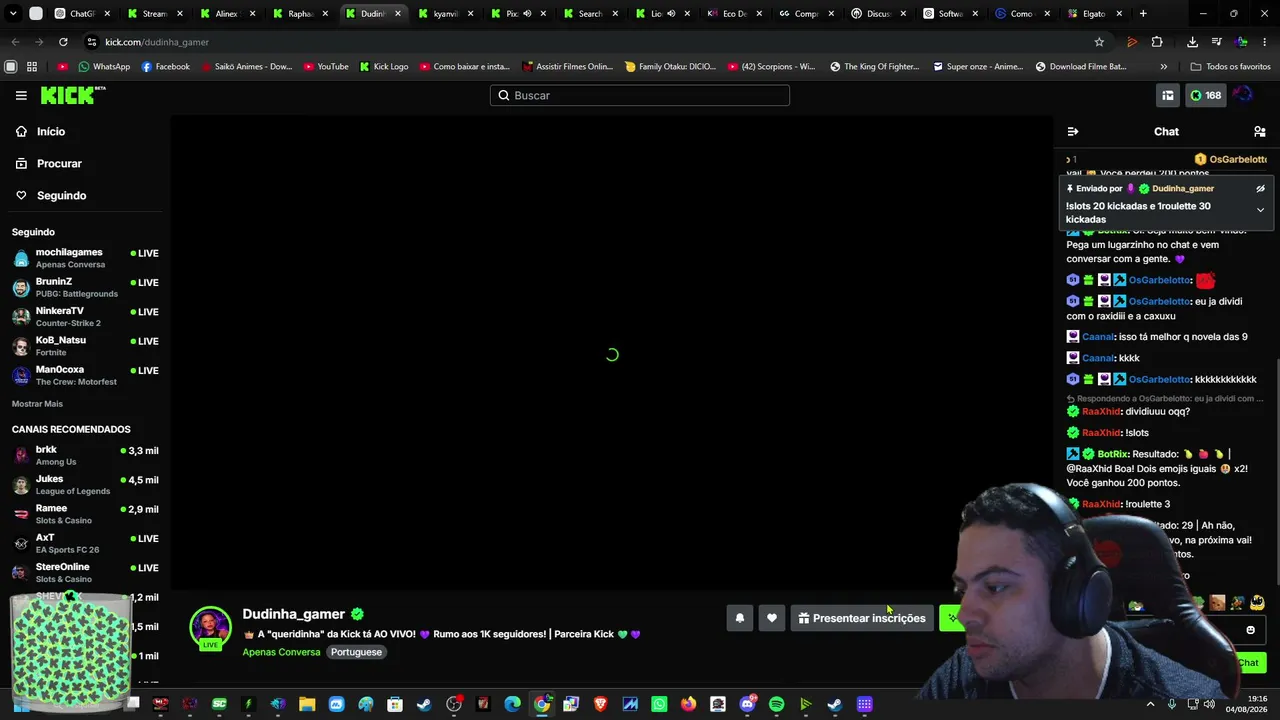Open Discord from the taskbar

tap(747, 704)
